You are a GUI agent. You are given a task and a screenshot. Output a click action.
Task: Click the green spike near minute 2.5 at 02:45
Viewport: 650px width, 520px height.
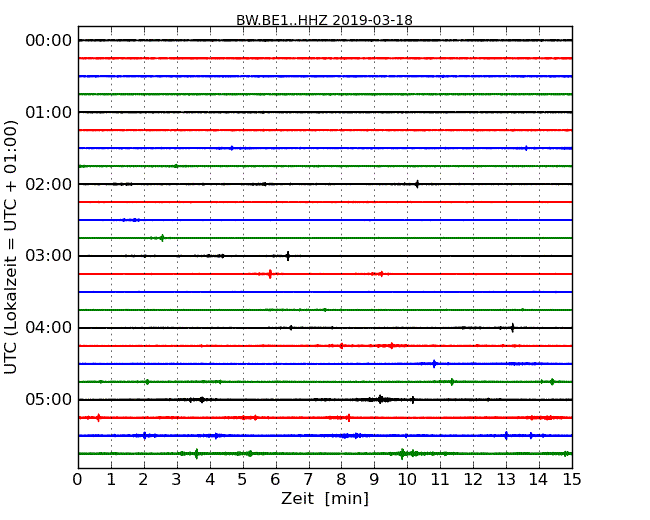[x=162, y=238]
